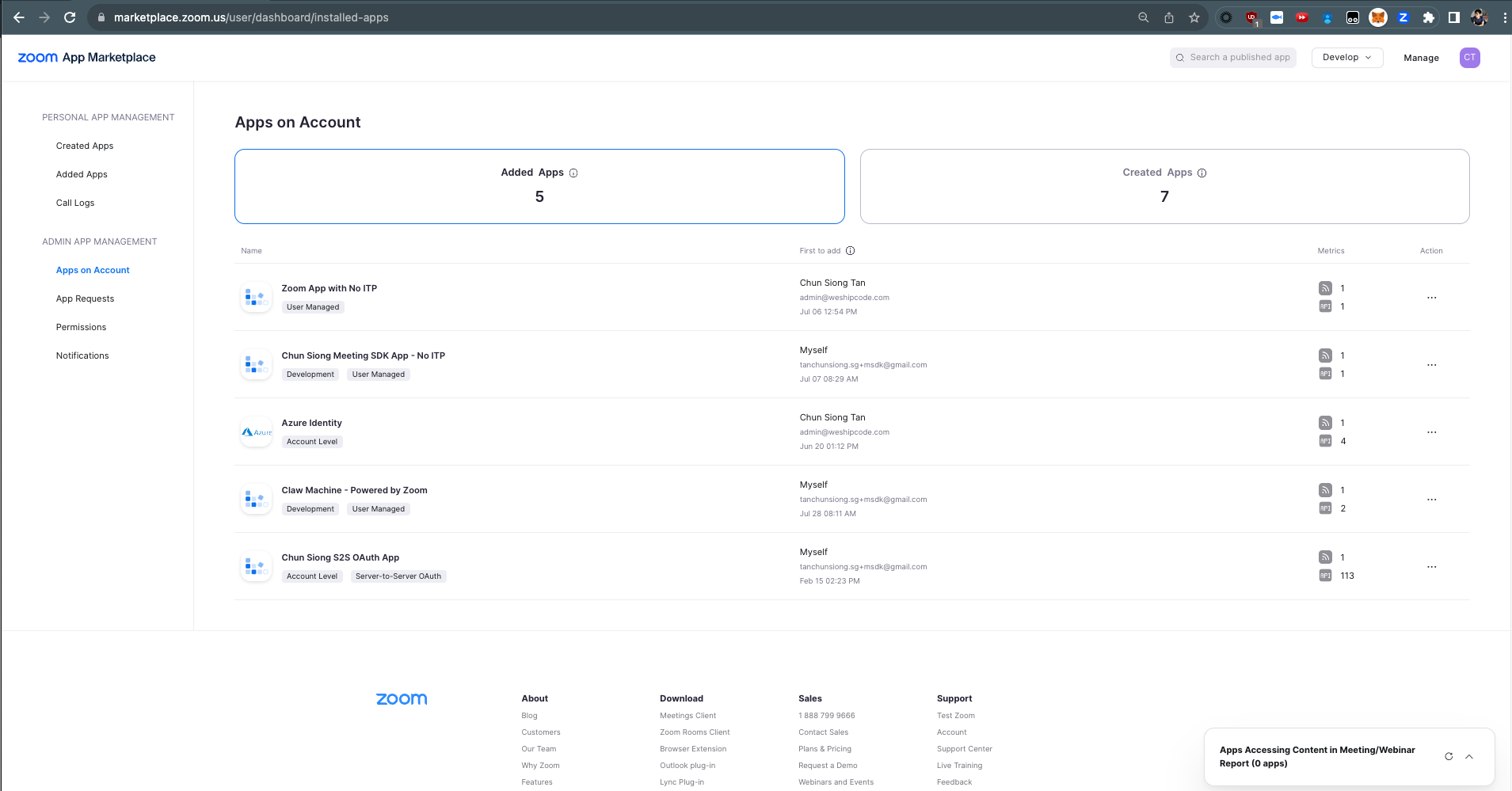Click the Plans & Pricing footer link
This screenshot has height=791, width=1512.
tap(825, 749)
